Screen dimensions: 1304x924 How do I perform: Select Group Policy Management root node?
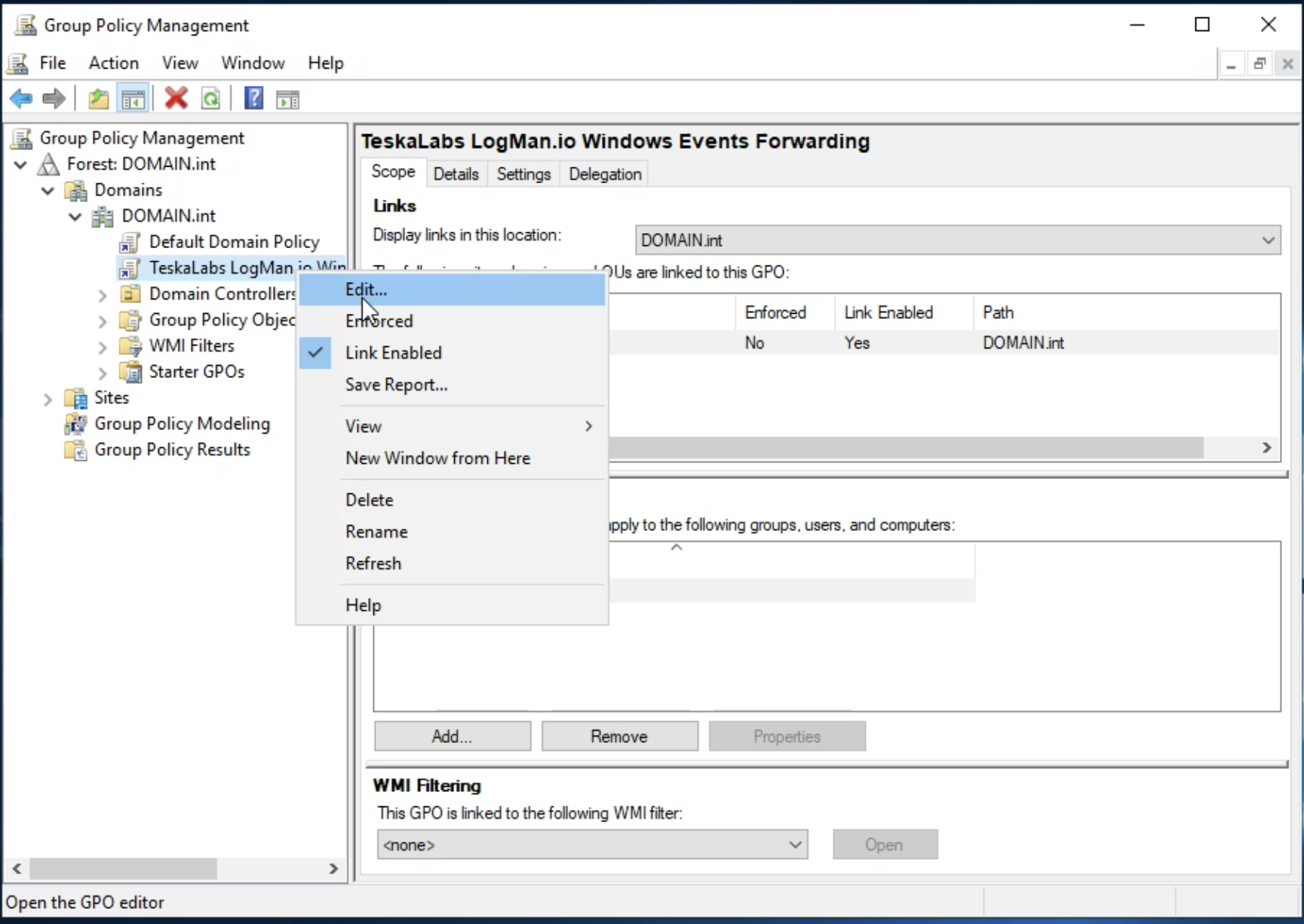tap(142, 138)
